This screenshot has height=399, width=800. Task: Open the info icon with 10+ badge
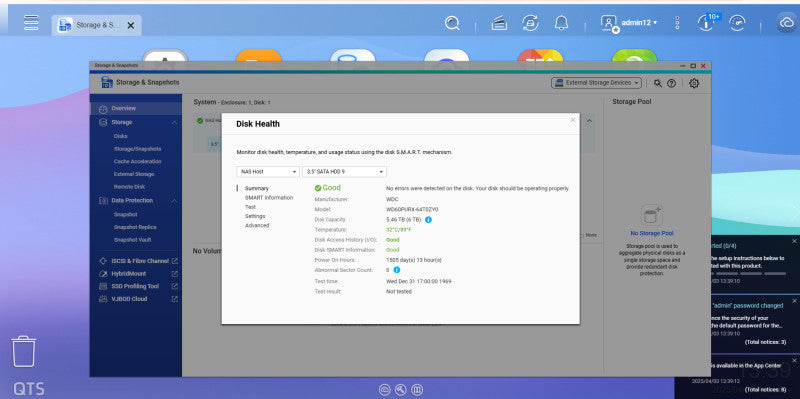tap(707, 22)
